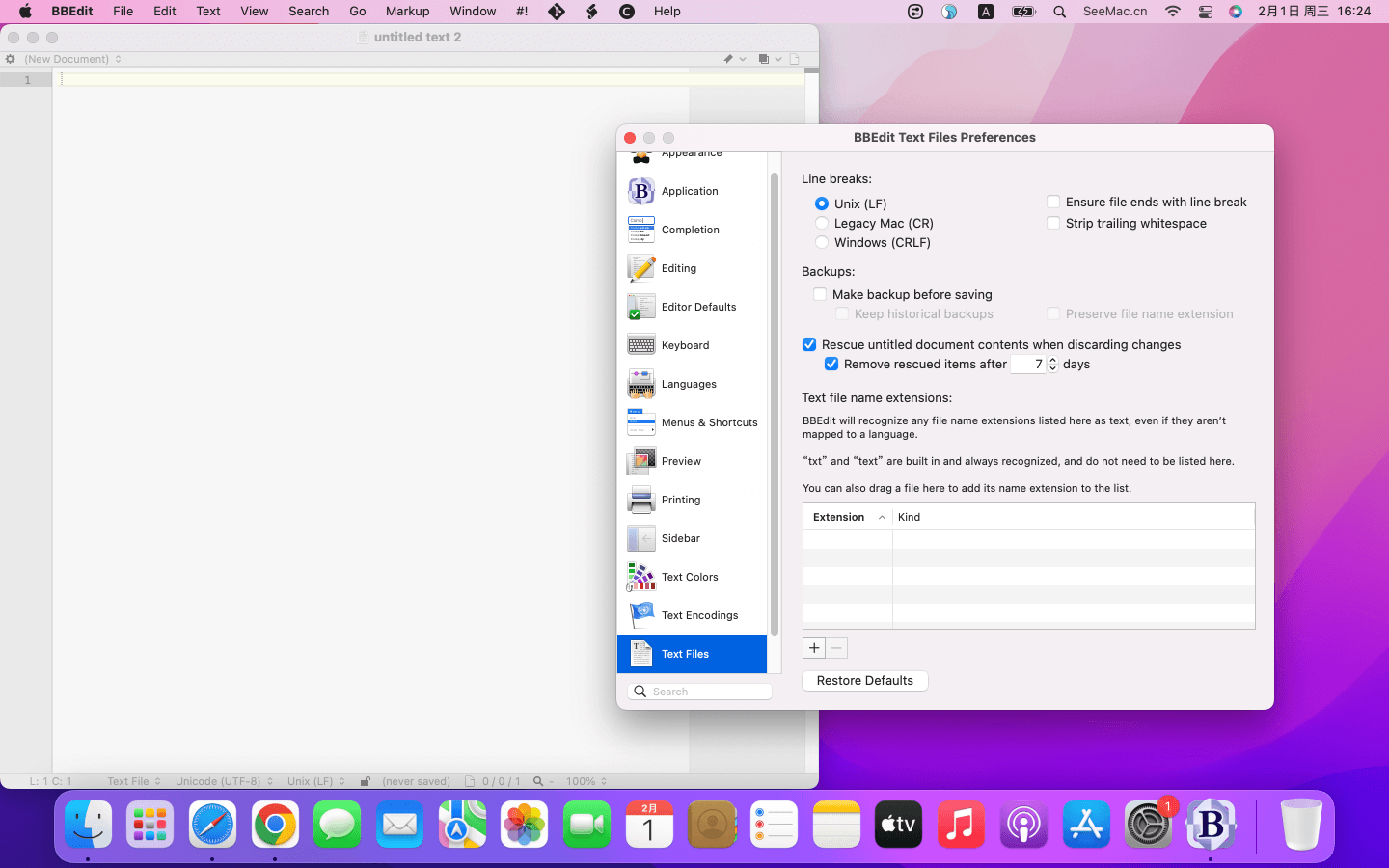Open System Preferences from the Dock
This screenshot has height=868, width=1389.
(x=1148, y=825)
